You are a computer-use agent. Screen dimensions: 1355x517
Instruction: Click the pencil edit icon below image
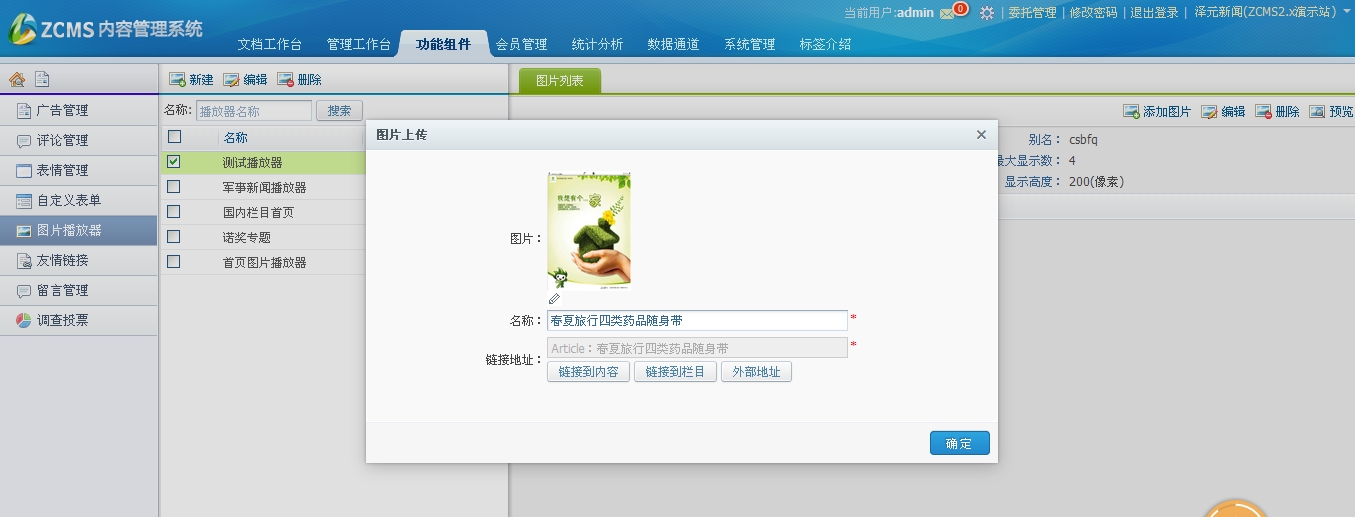554,298
